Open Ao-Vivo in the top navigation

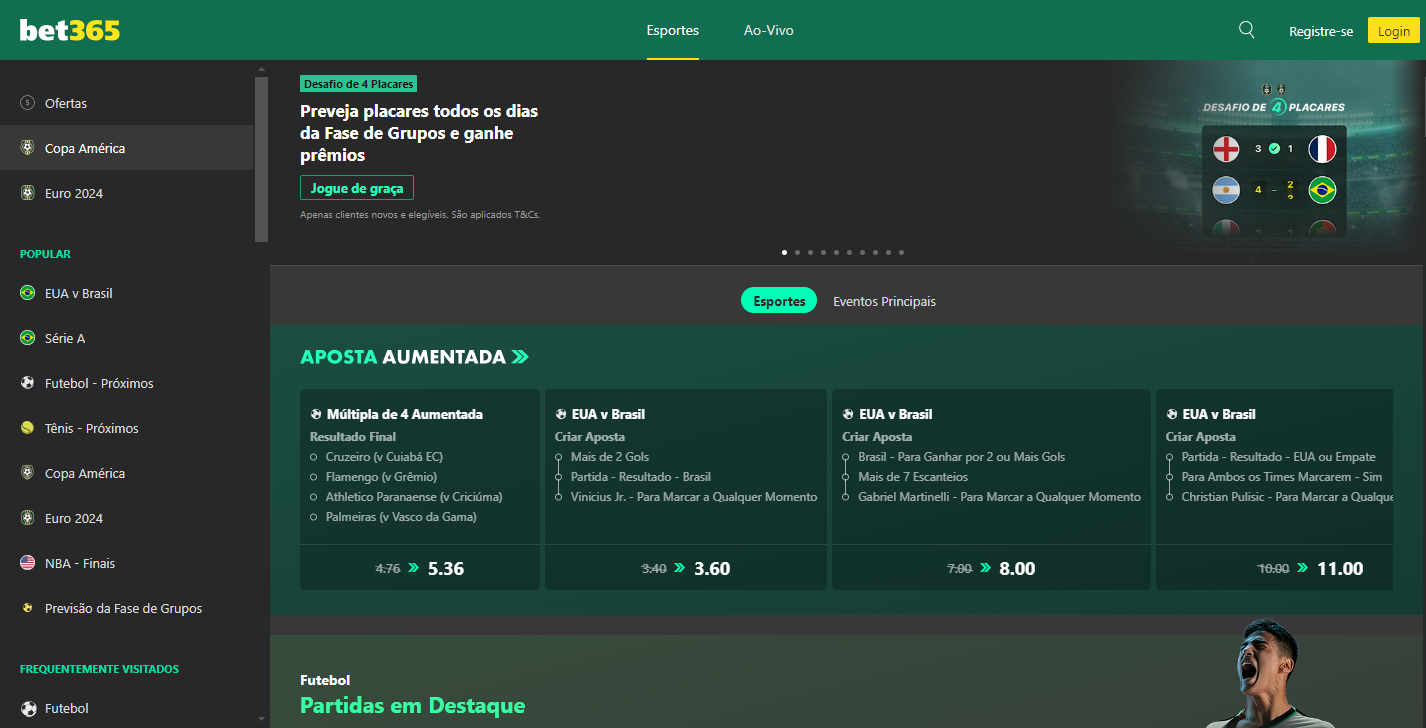pyautogui.click(x=769, y=30)
